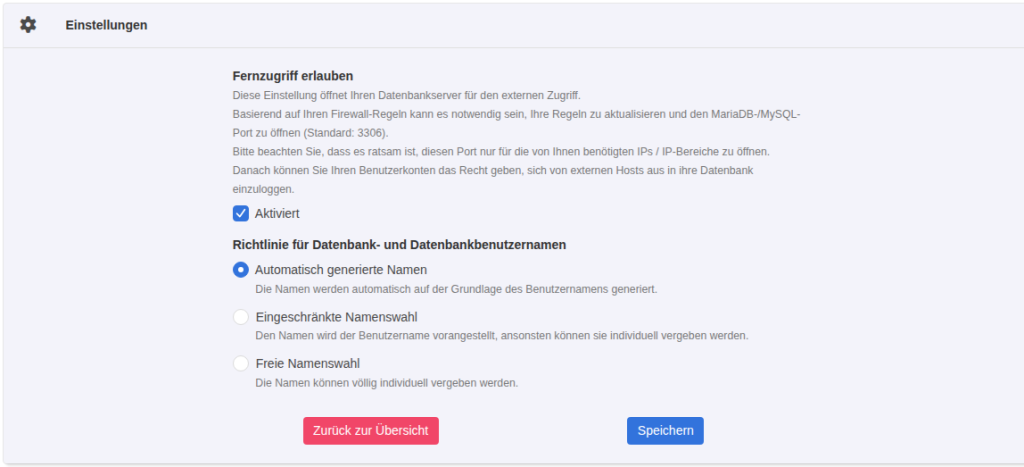The height and width of the screenshot is (467, 1024).
Task: Click the text mentioning Standard: 3306
Action: 310,133
